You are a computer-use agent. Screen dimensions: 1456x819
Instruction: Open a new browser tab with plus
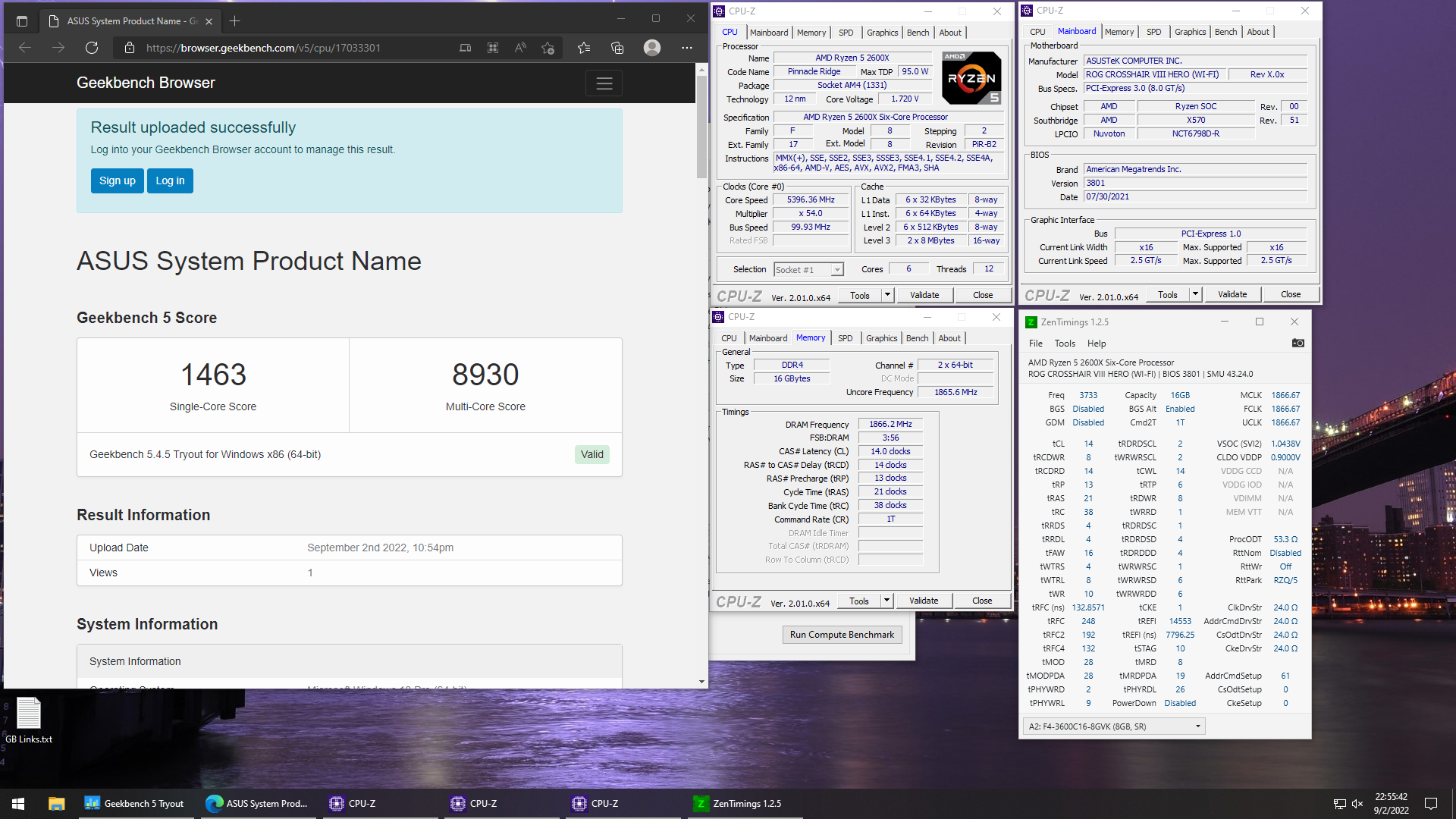[x=234, y=20]
